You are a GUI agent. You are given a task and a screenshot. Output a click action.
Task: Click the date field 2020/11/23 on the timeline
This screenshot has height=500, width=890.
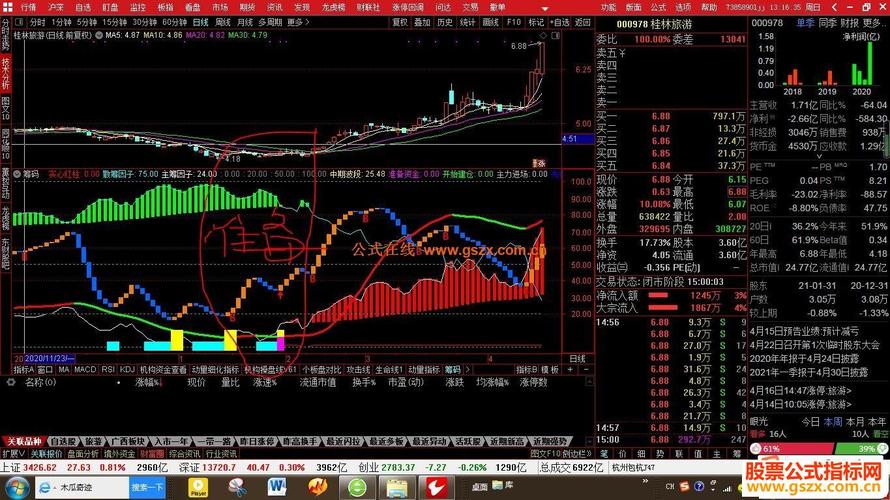coord(49,359)
